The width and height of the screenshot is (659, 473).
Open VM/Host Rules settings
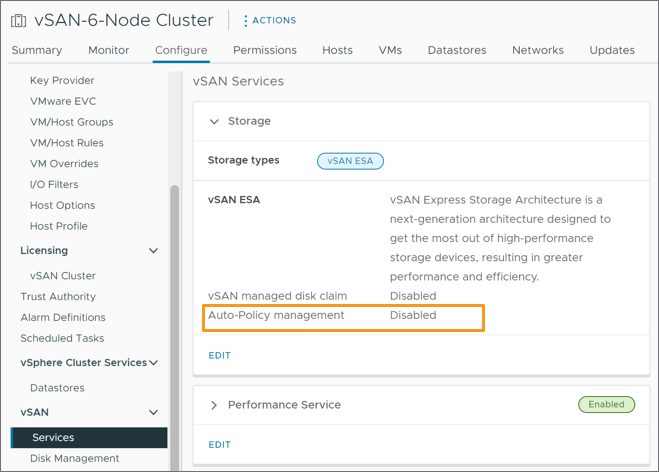67,143
